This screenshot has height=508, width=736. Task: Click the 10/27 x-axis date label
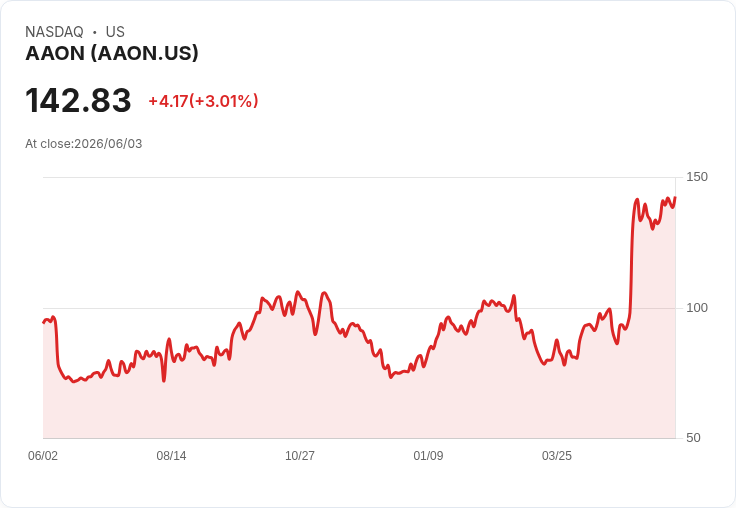(300, 455)
